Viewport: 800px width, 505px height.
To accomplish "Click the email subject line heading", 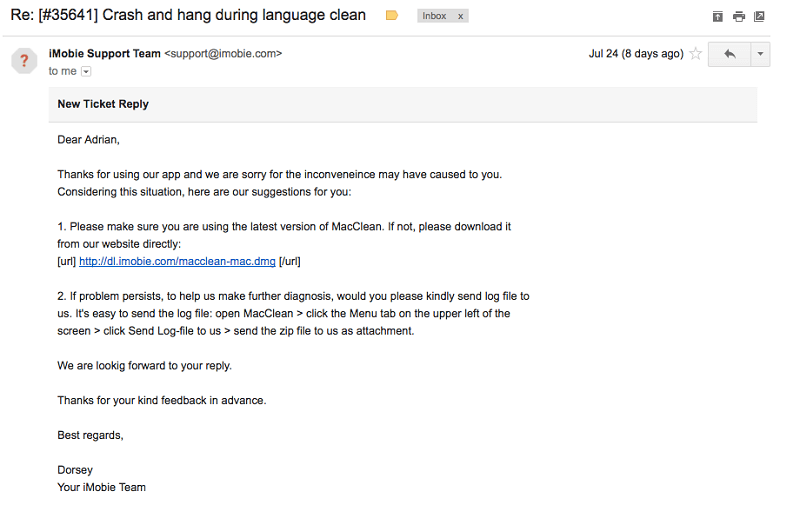I will click(x=188, y=15).
